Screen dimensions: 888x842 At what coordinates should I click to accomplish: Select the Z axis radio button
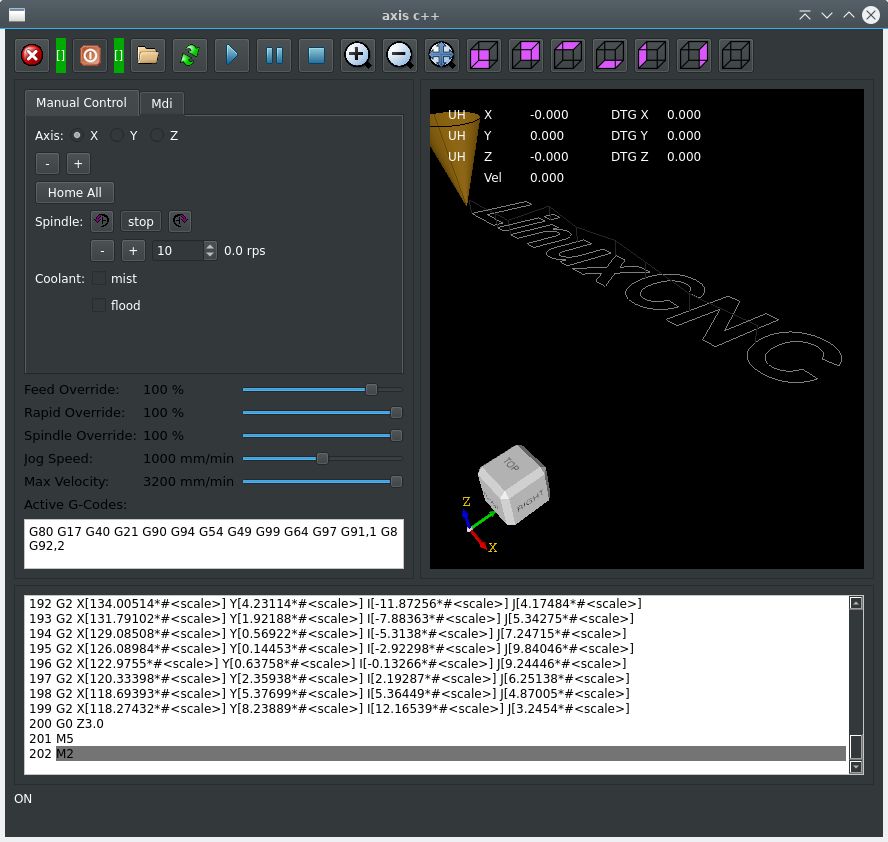coord(157,135)
